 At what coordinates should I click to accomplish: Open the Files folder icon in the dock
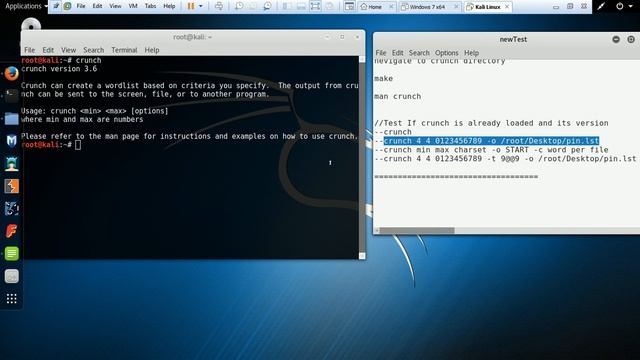click(11, 119)
